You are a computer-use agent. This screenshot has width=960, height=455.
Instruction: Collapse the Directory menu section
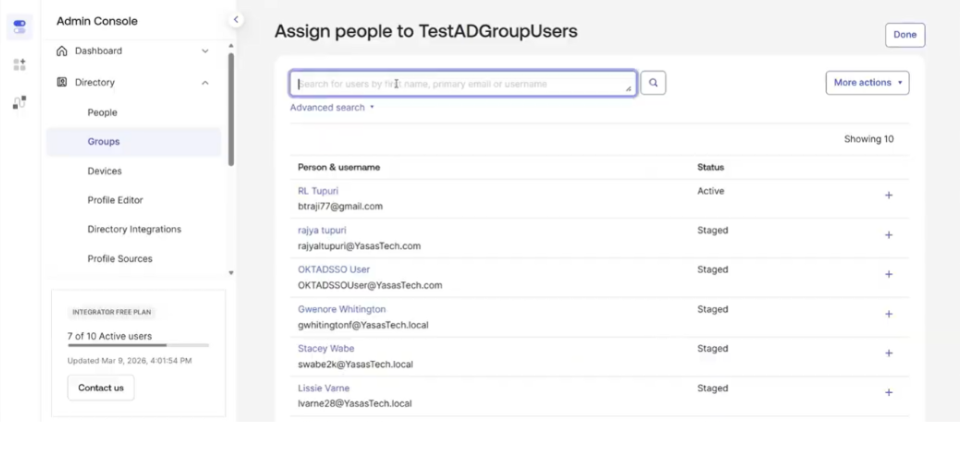pos(205,83)
